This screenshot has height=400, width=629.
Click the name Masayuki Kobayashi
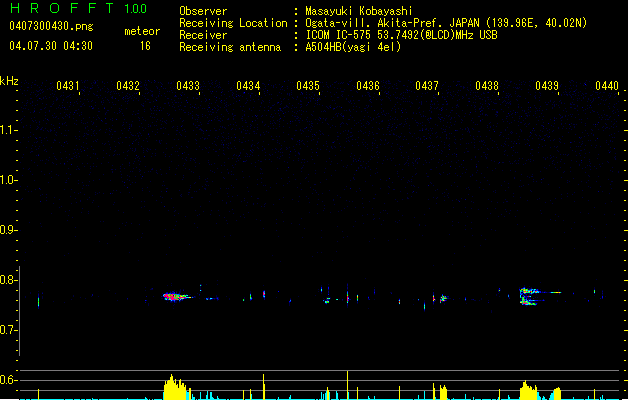pos(359,11)
